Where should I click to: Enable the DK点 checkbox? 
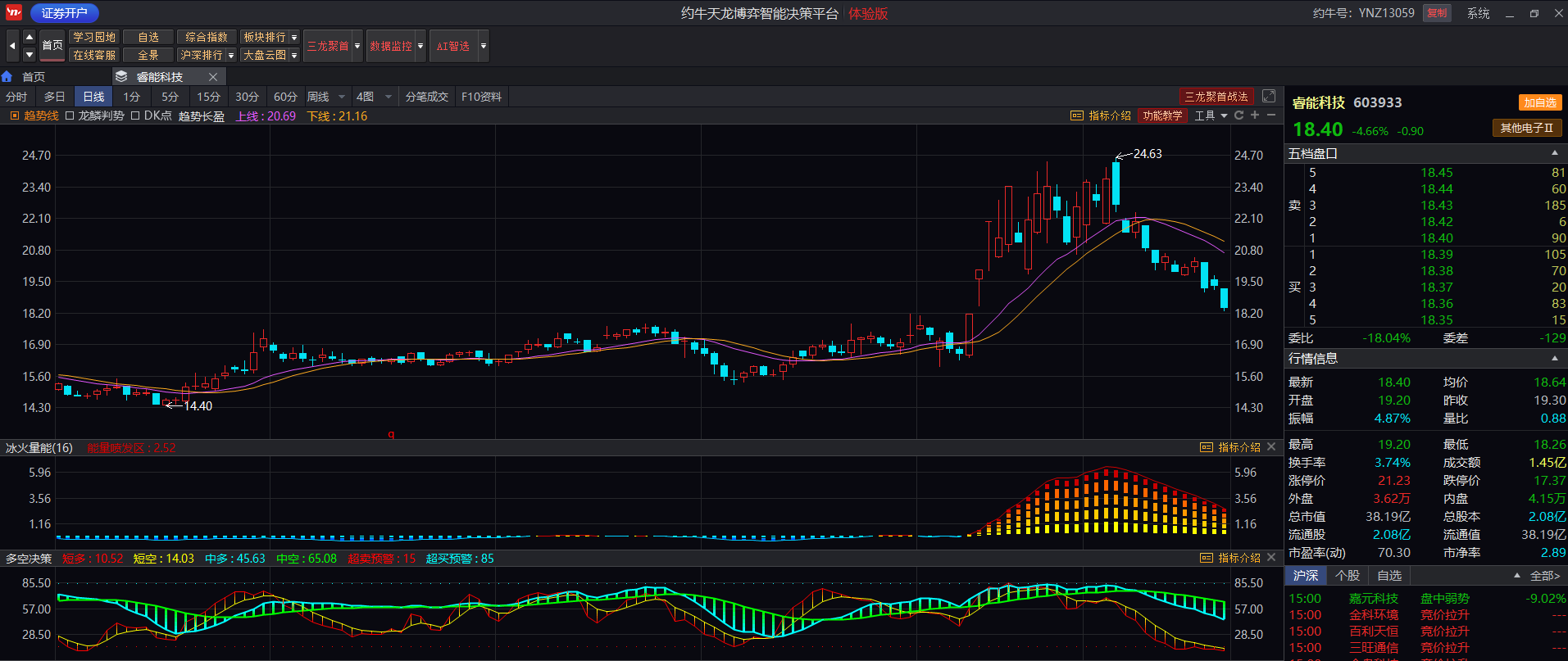pos(135,116)
